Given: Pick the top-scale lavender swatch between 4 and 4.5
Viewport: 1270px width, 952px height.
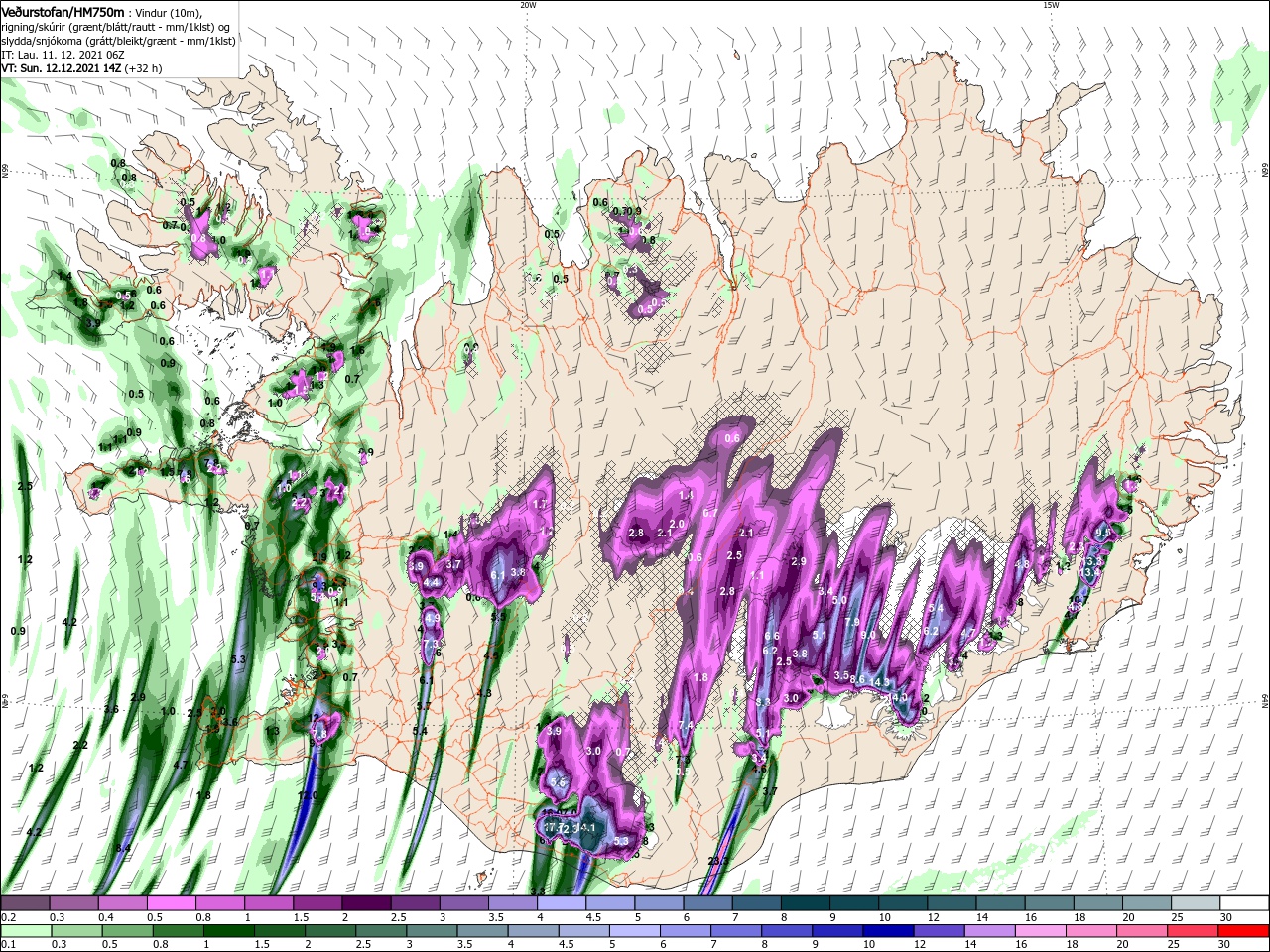Looking at the screenshot, I should pyautogui.click(x=562, y=903).
